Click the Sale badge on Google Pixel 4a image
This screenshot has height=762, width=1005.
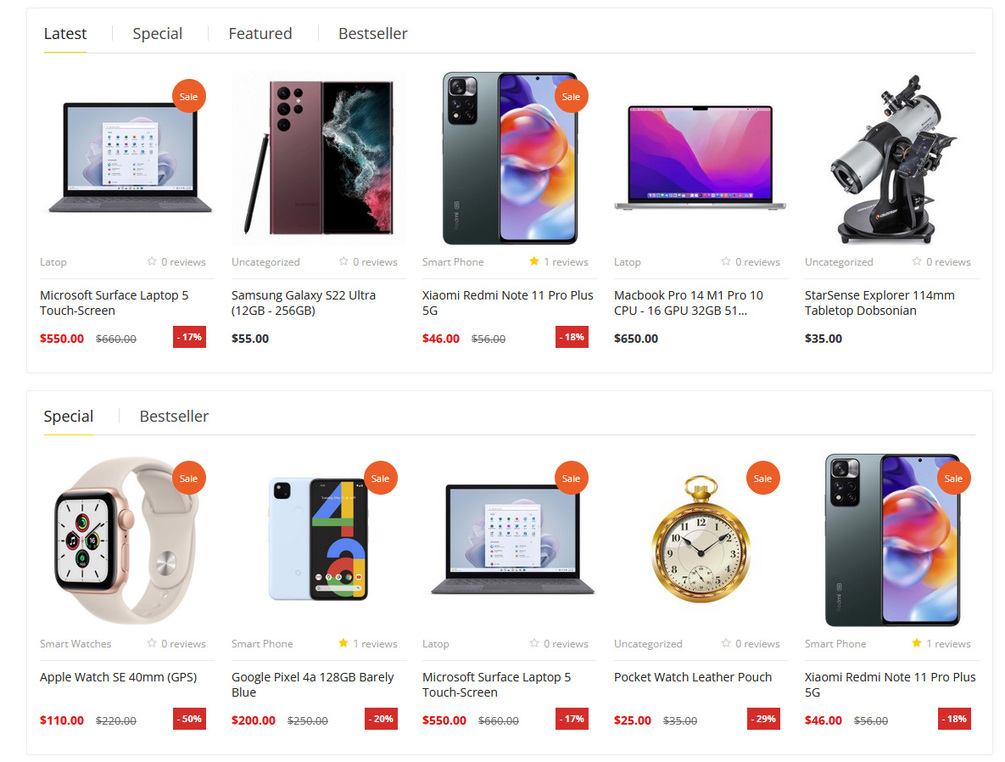pos(380,478)
